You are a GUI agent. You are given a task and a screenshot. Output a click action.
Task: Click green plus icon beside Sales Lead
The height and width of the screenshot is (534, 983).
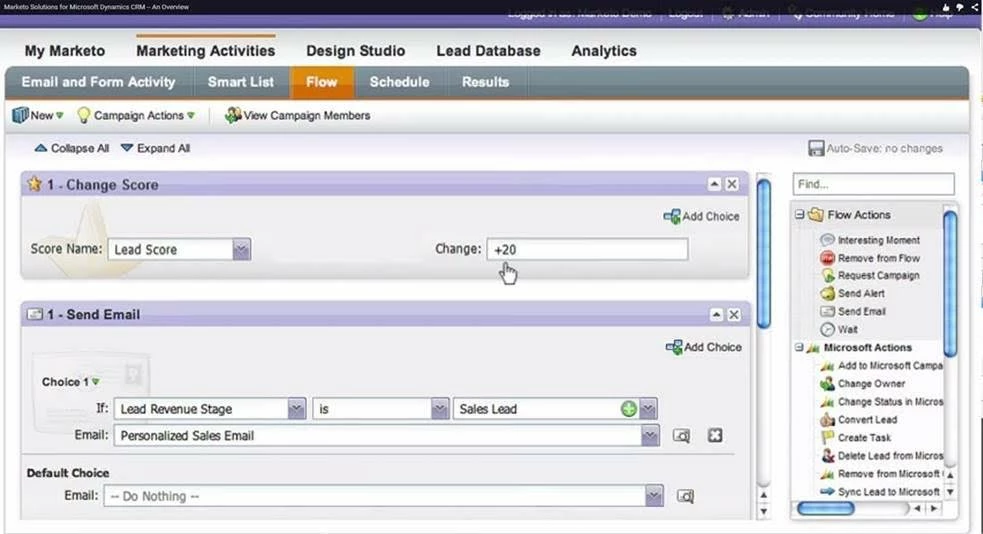click(x=628, y=409)
